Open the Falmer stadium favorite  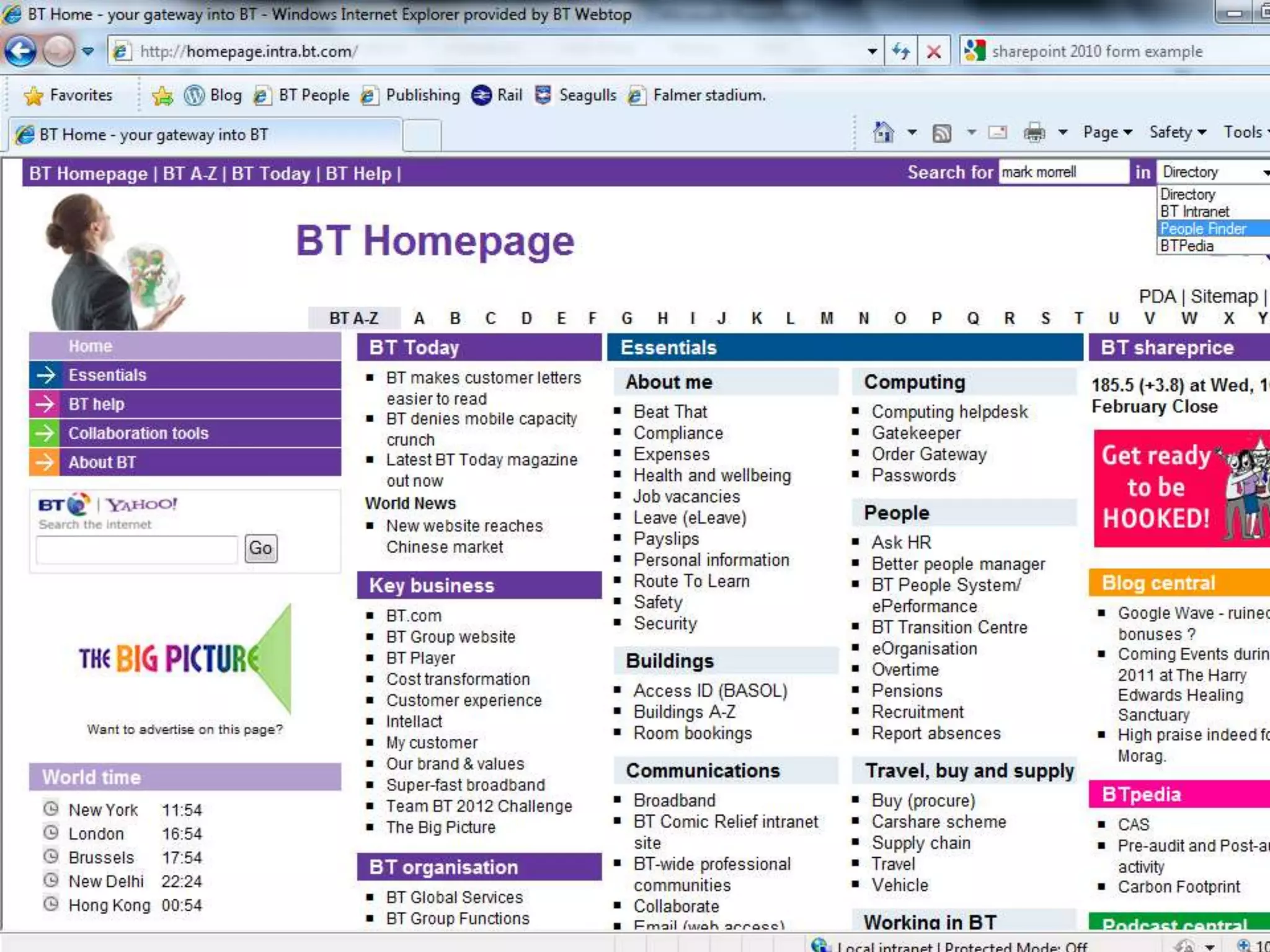(x=697, y=95)
